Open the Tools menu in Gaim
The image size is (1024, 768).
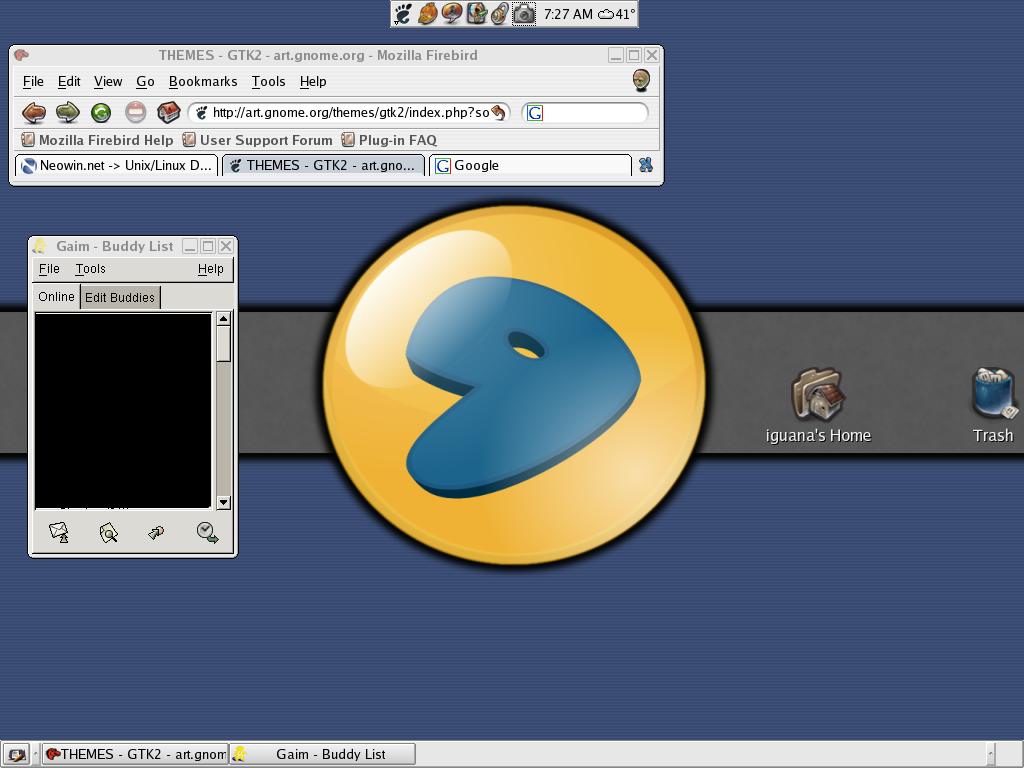click(x=90, y=269)
